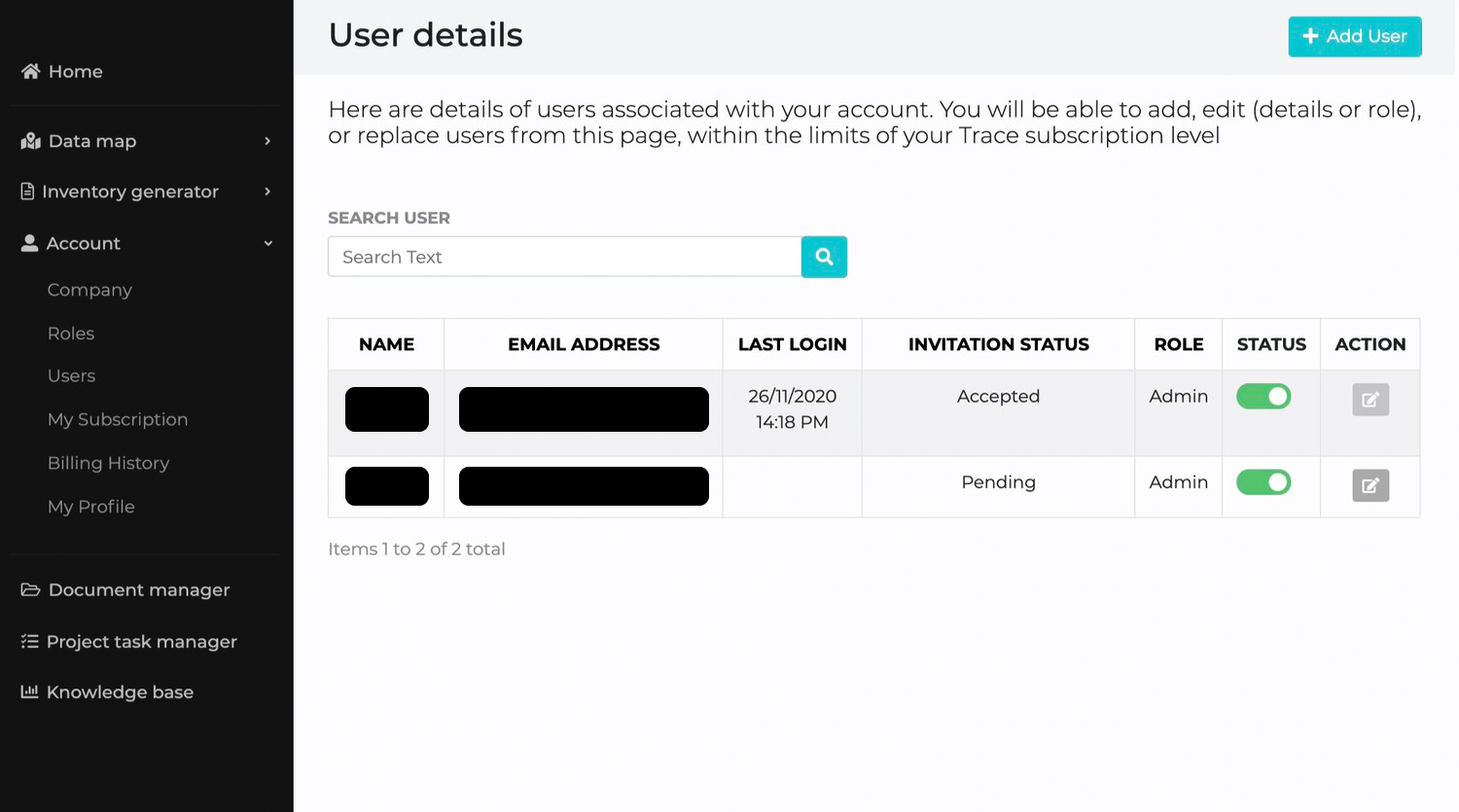Edit the user with Accepted invitation

[x=1370, y=400]
